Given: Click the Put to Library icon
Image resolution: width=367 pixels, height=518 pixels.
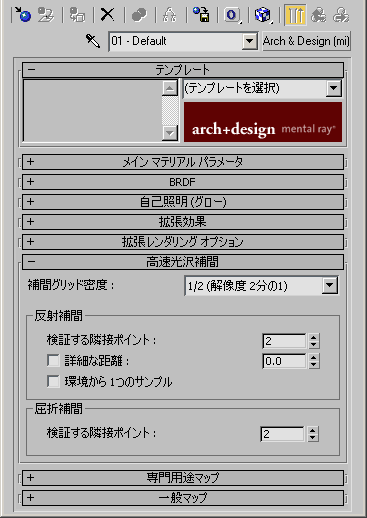Looking at the screenshot, I should (201, 15).
